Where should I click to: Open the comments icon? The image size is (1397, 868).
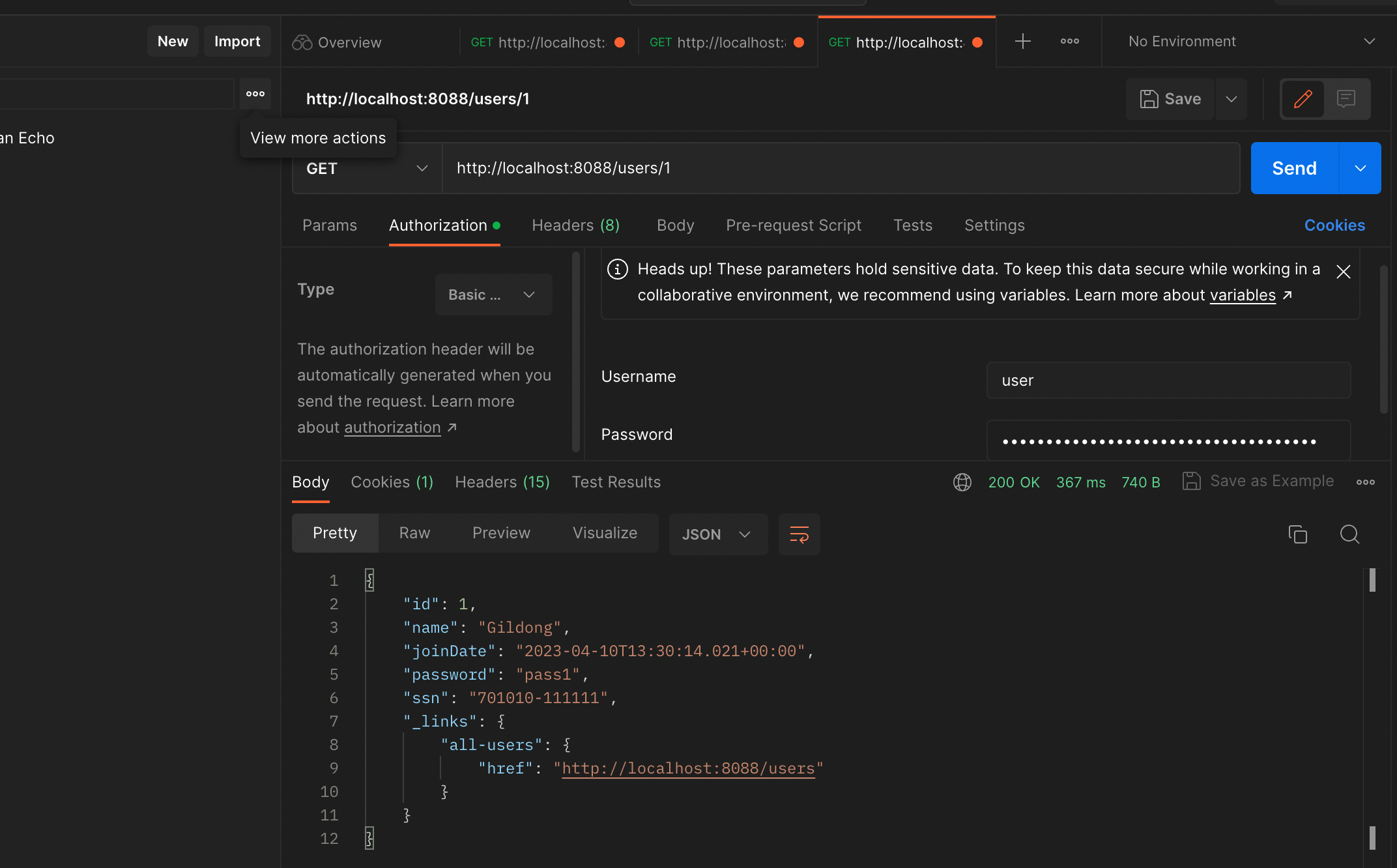click(x=1346, y=99)
